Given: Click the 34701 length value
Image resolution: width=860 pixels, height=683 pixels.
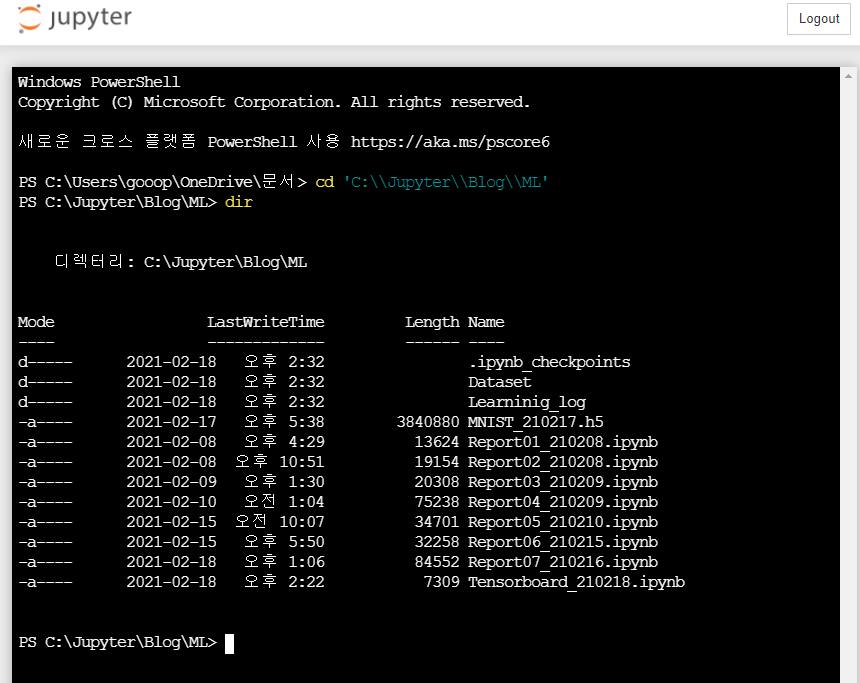Looking at the screenshot, I should click(x=437, y=522).
